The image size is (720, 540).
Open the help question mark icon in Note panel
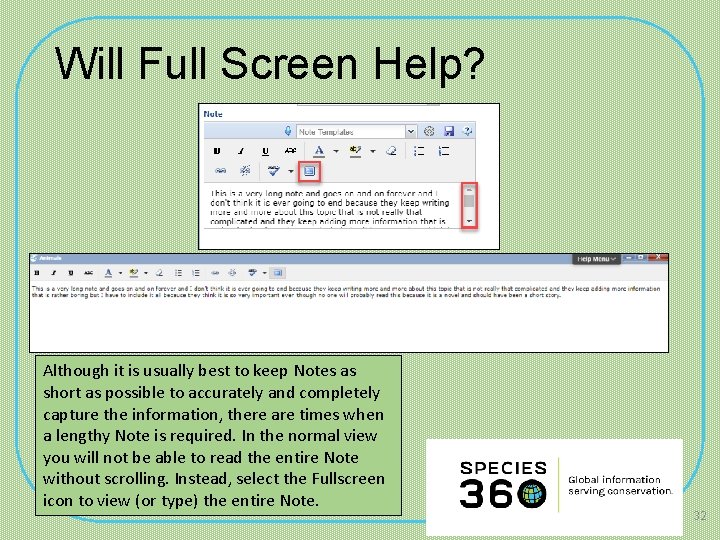pyautogui.click(x=467, y=131)
